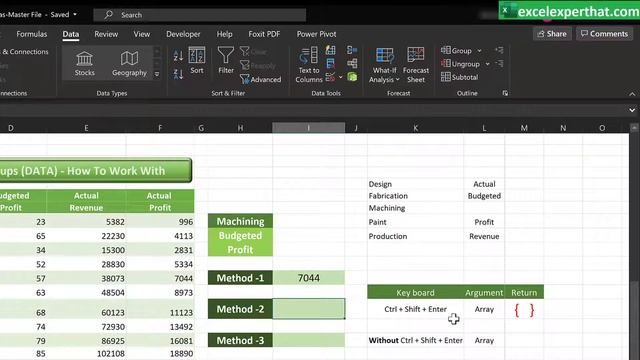
Task: Open the Comments pane
Action: click(604, 34)
